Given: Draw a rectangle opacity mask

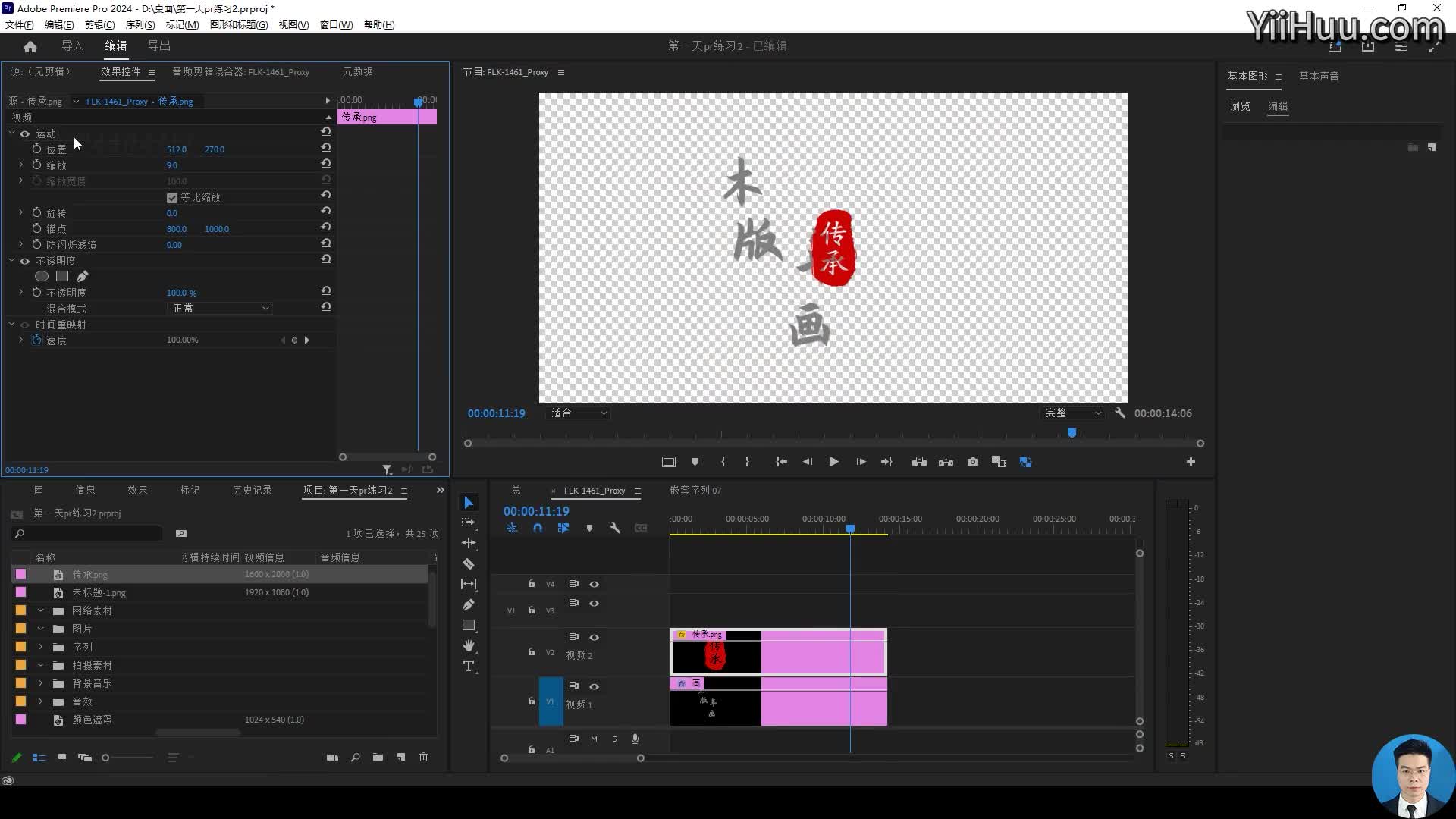Looking at the screenshot, I should coord(62,277).
